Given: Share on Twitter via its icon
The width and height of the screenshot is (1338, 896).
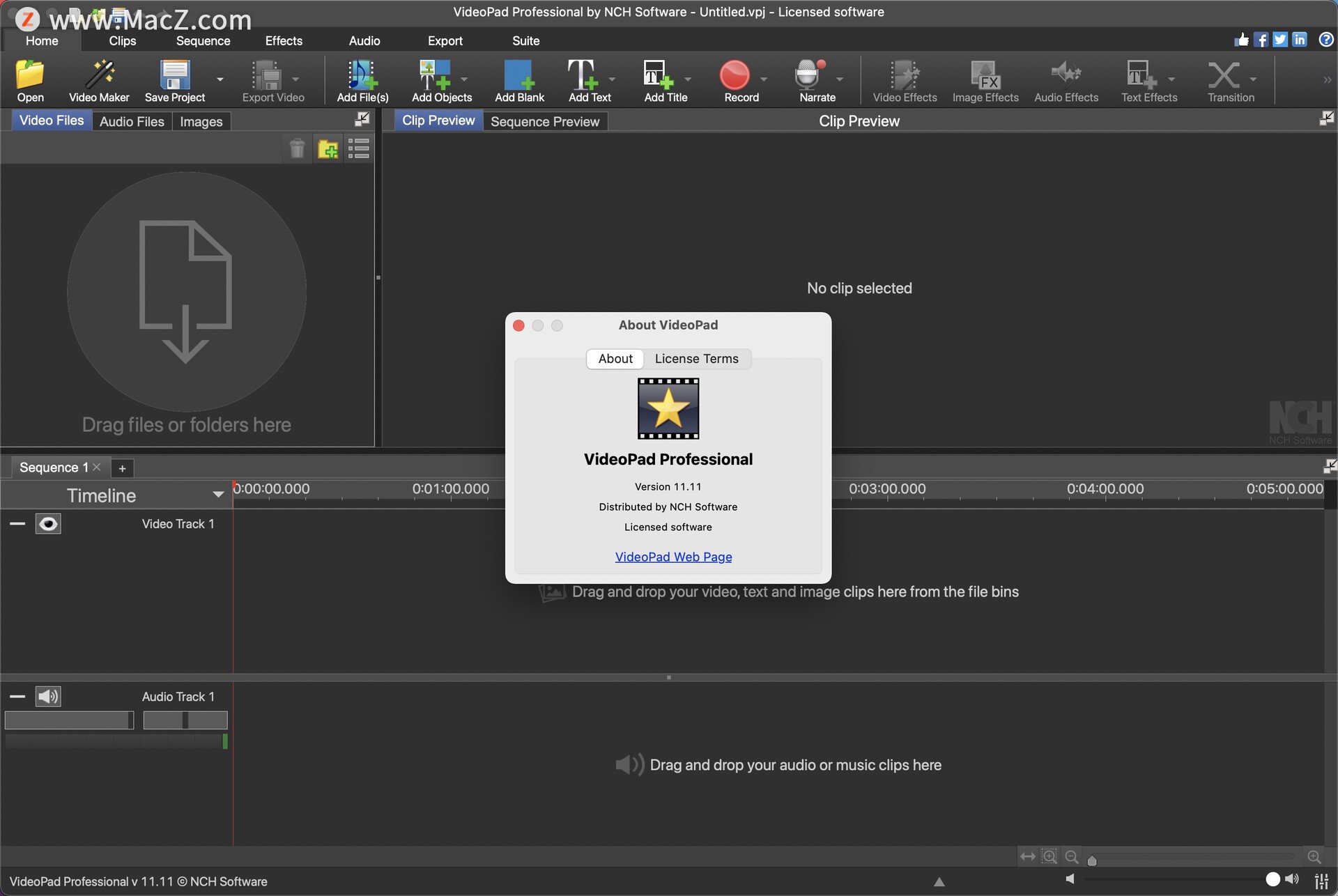Looking at the screenshot, I should tap(1280, 40).
